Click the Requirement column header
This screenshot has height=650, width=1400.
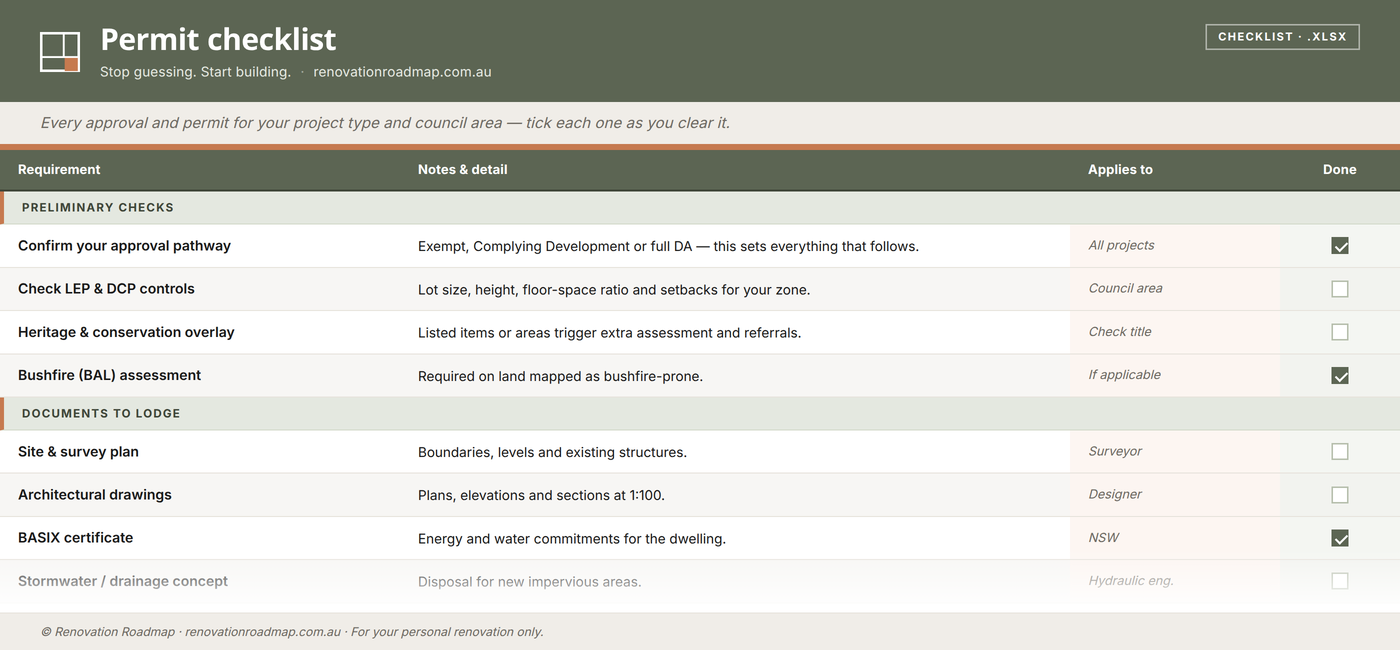59,170
